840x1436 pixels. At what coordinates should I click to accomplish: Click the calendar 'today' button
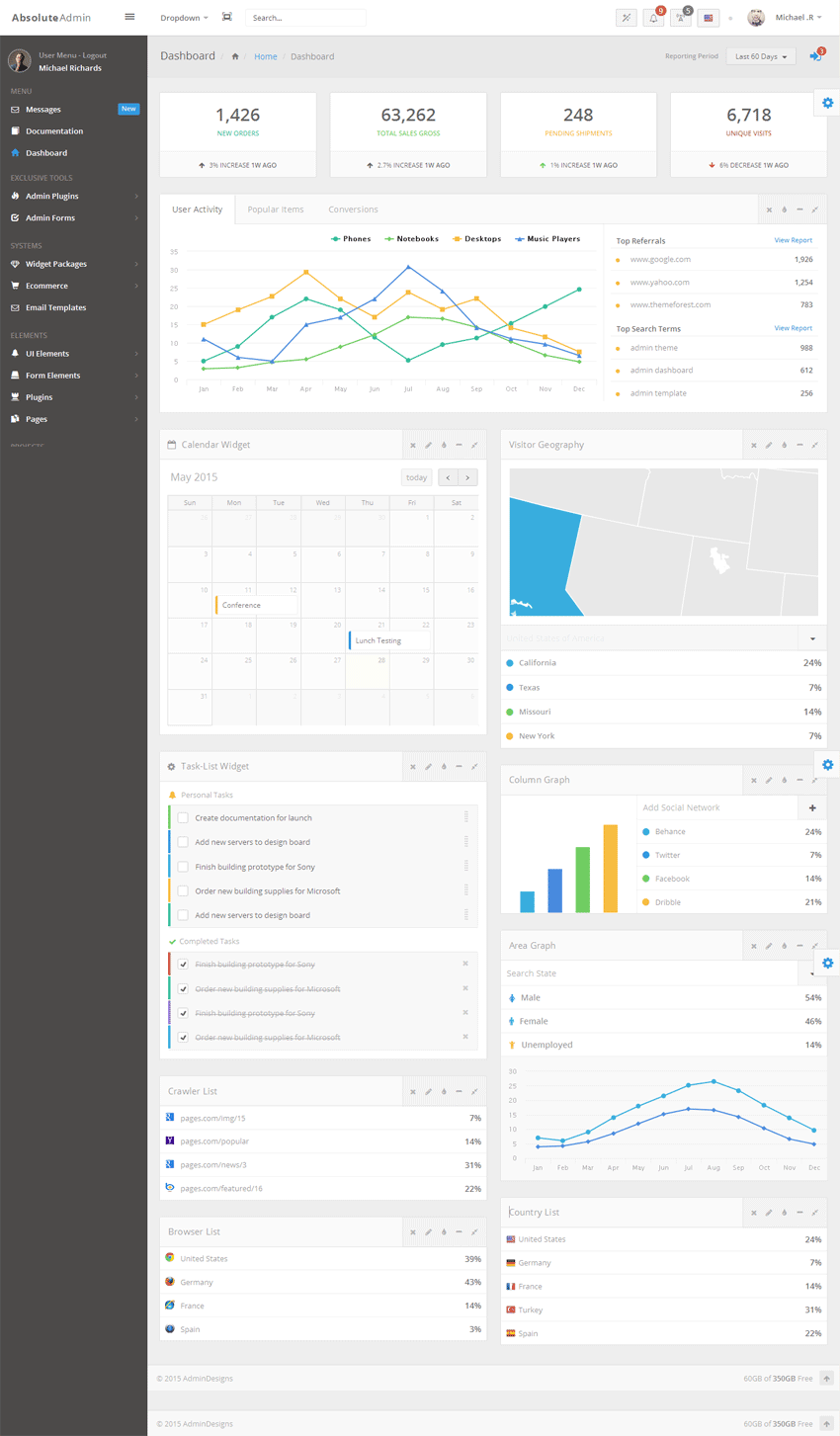coord(416,477)
